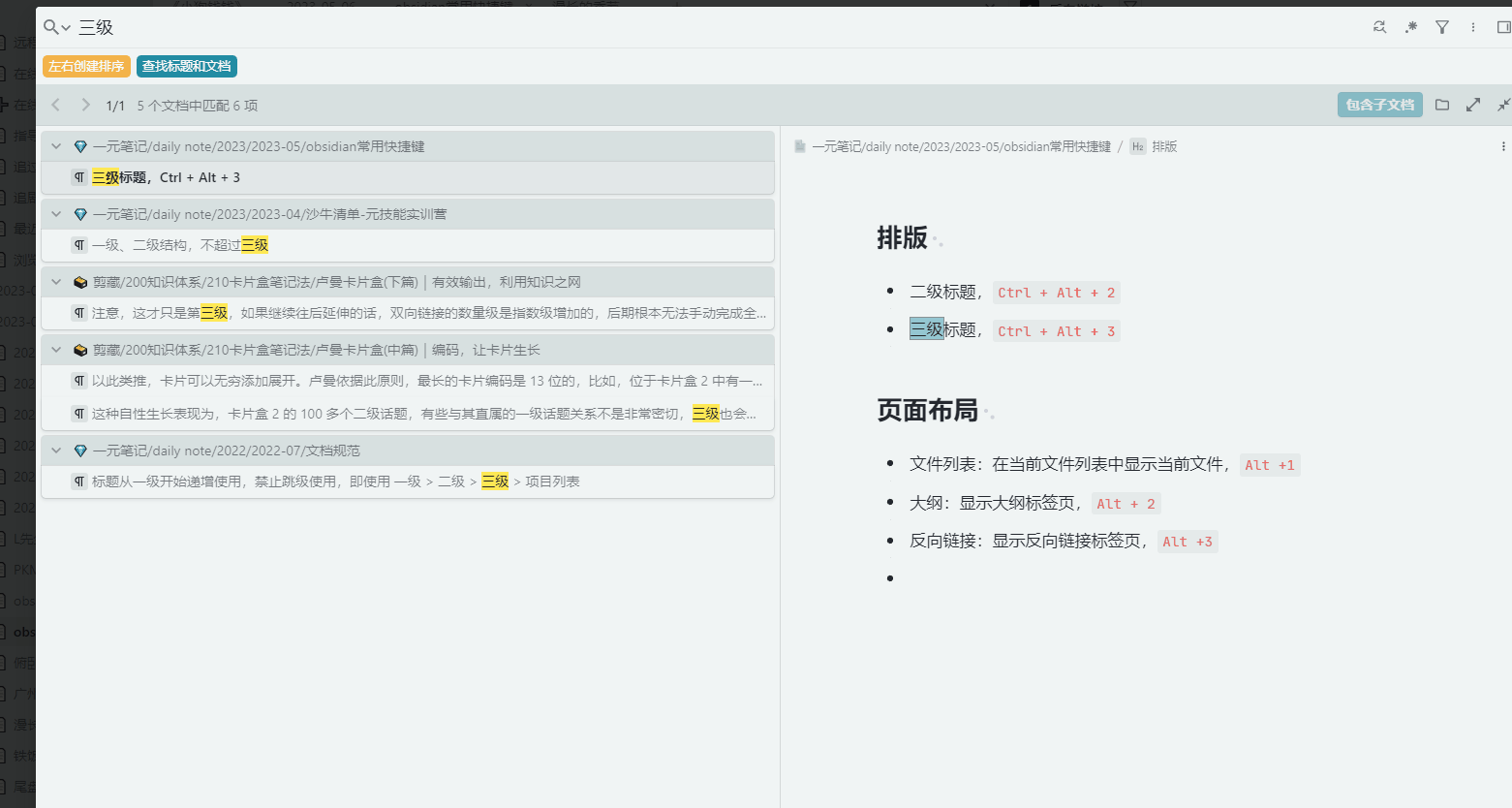The width and height of the screenshot is (1512, 808).
Task: Collapse the obsidian常用快捷键 result group
Action: [56, 146]
